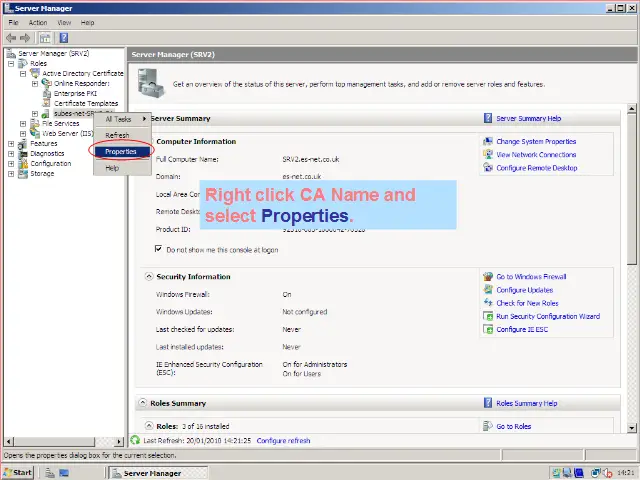Expand the Storage tree node

[x=11, y=174]
